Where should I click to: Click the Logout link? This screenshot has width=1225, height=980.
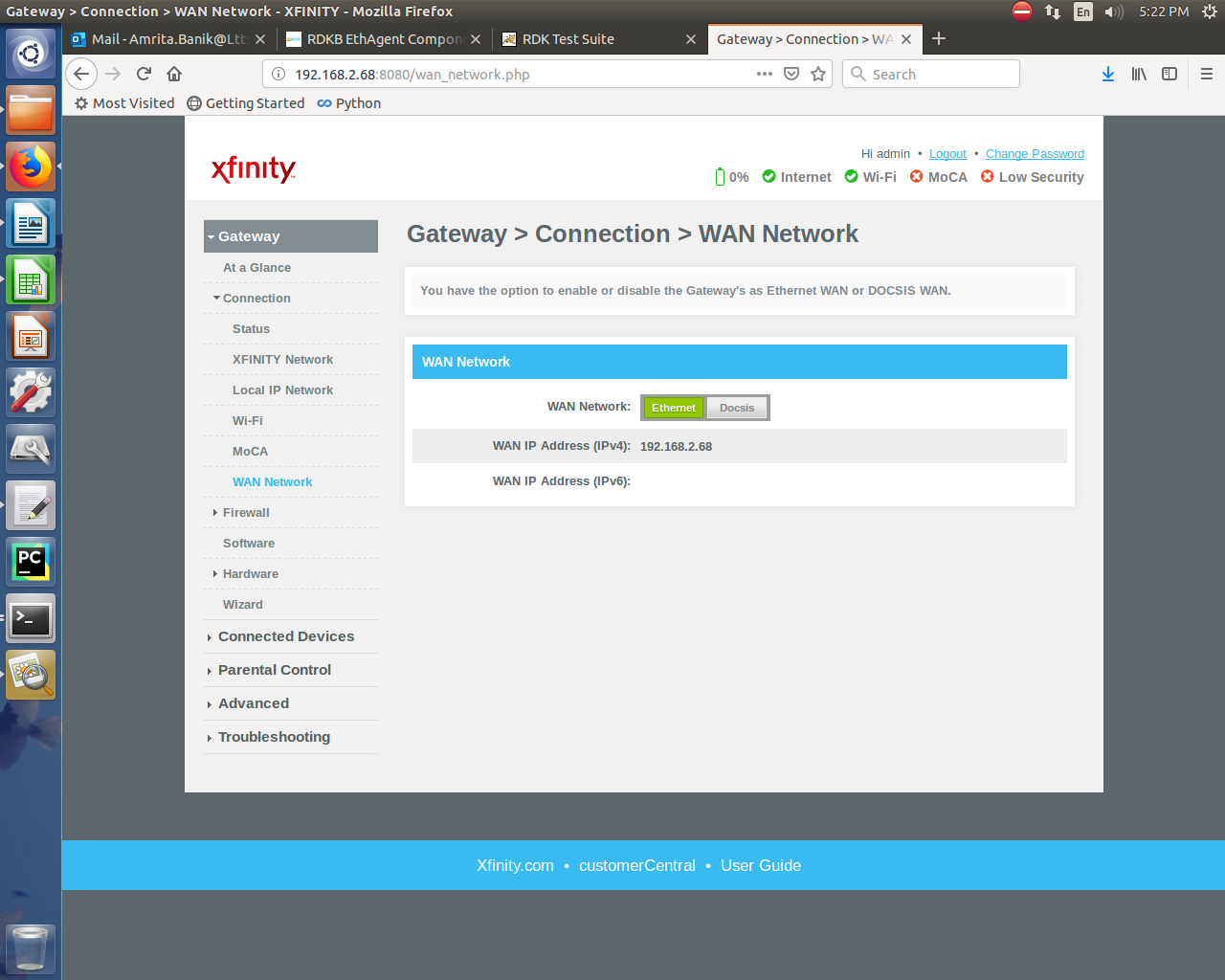pos(947,154)
